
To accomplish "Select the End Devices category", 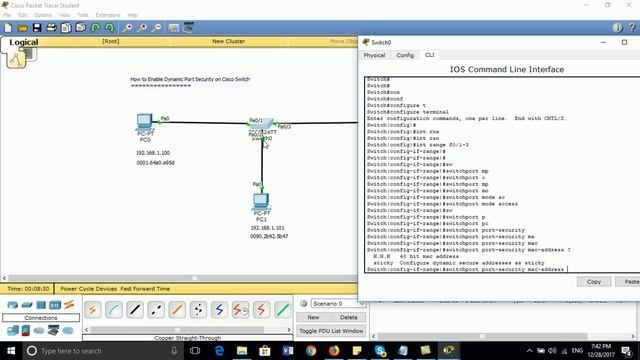I will (x=13, y=330).
